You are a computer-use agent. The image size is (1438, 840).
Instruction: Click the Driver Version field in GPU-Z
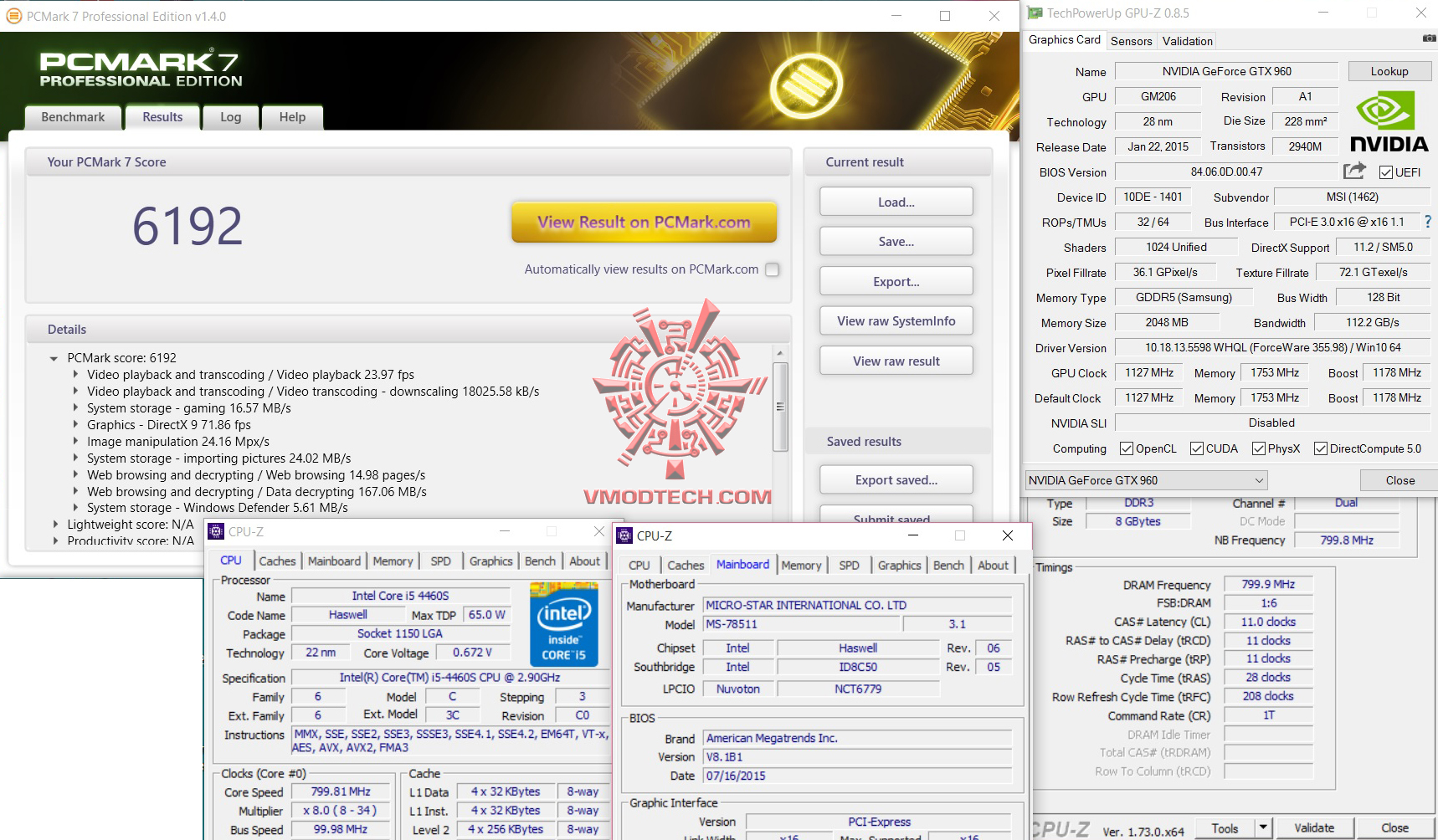click(1272, 347)
